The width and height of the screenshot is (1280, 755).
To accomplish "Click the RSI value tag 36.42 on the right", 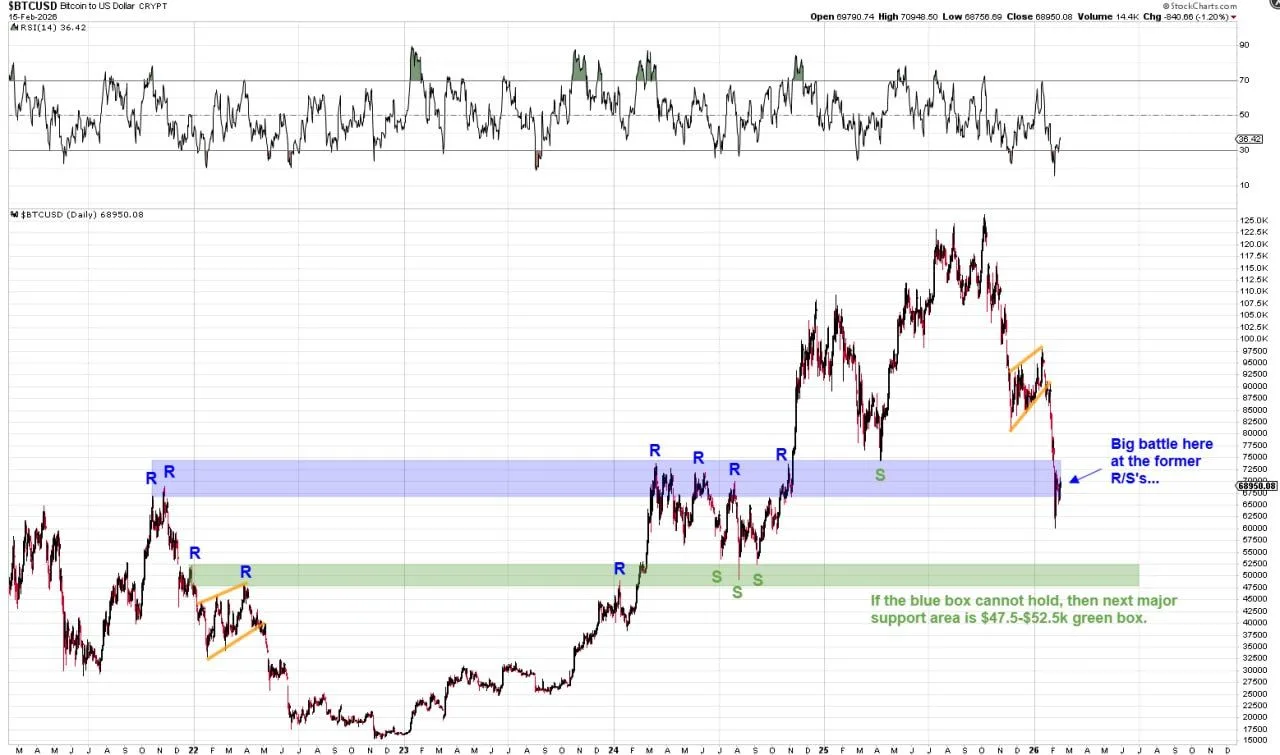I will [1250, 139].
